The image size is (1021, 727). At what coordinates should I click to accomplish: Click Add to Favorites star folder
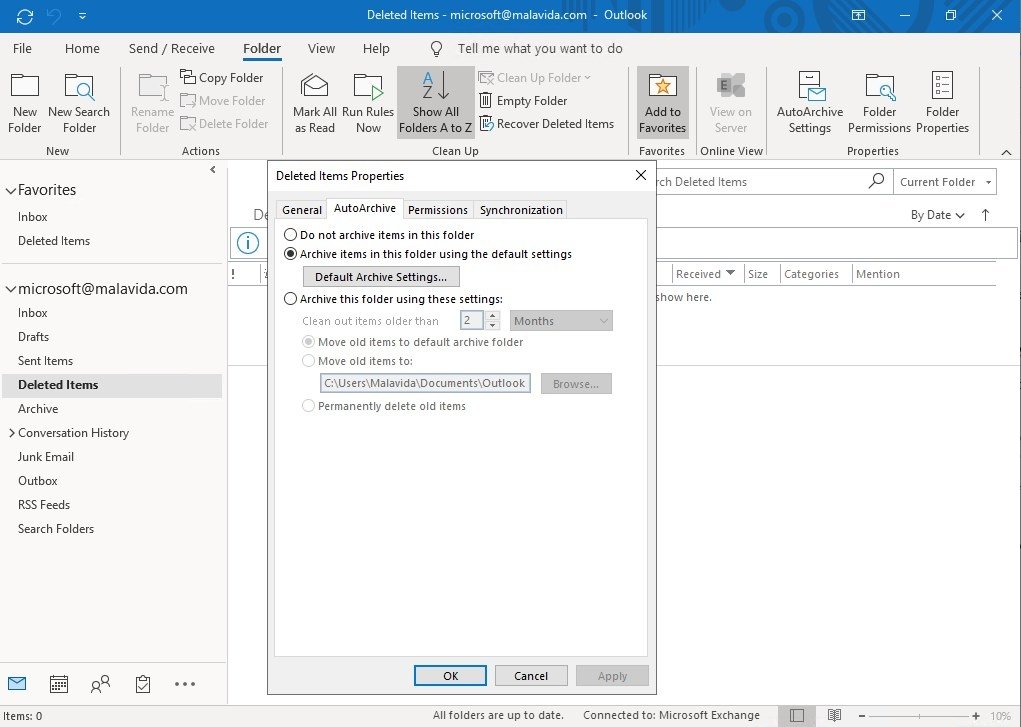click(662, 102)
